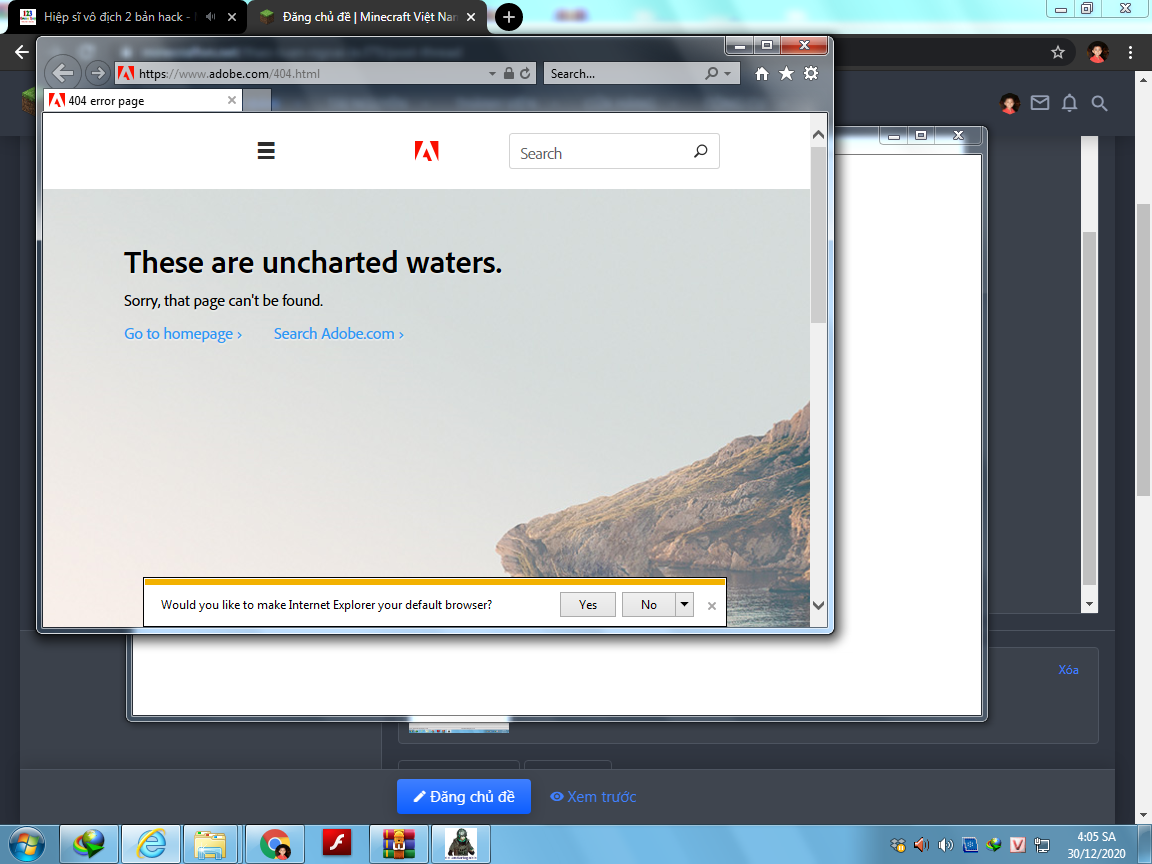Click Yes to make IE default browser
Viewport: 1152px width, 864px height.
click(x=588, y=605)
